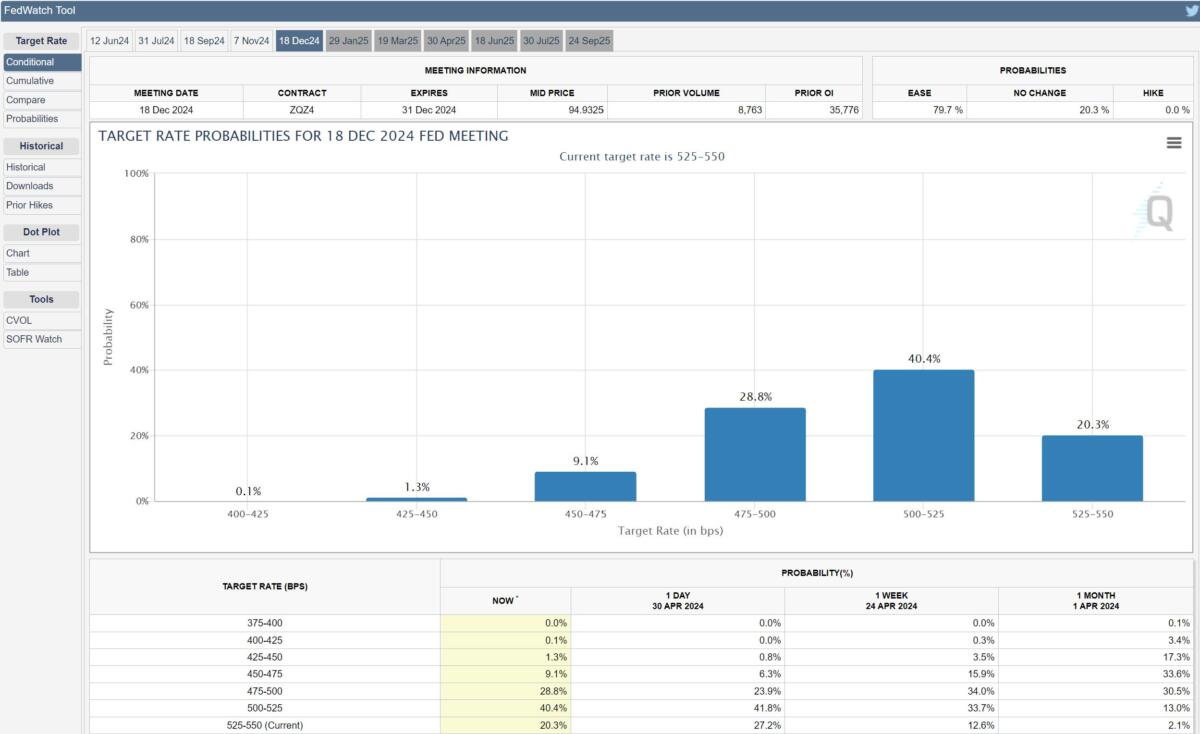Click the Twitter bird icon
1200x734 pixels.
coord(1191,11)
